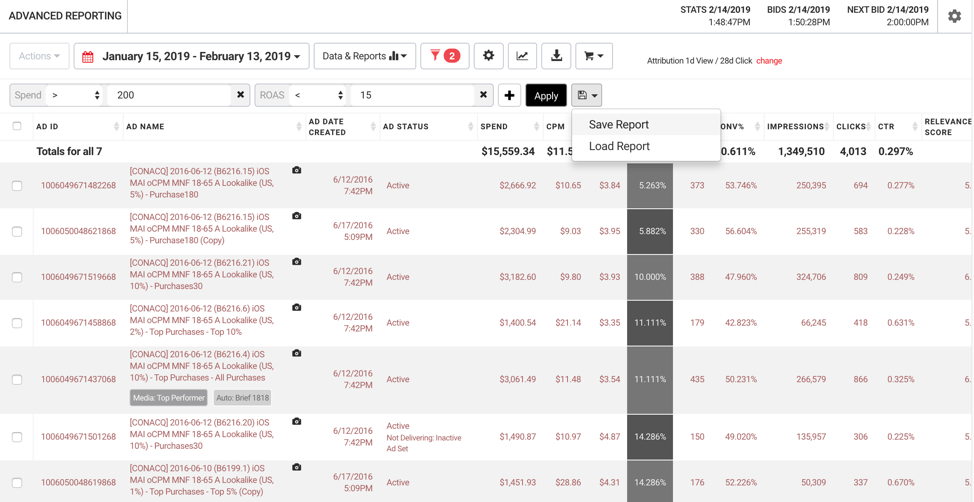Click the 324,706 impressions value
The width and height of the screenshot is (974, 502).
[x=811, y=277]
